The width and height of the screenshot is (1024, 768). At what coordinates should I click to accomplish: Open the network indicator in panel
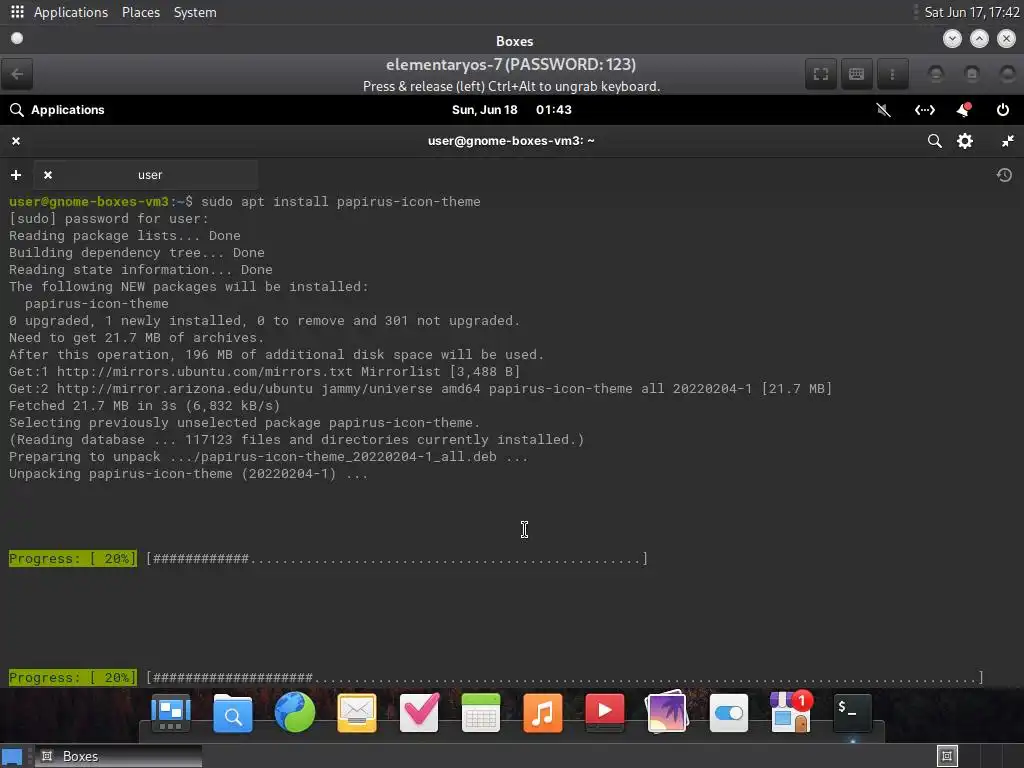(x=924, y=110)
